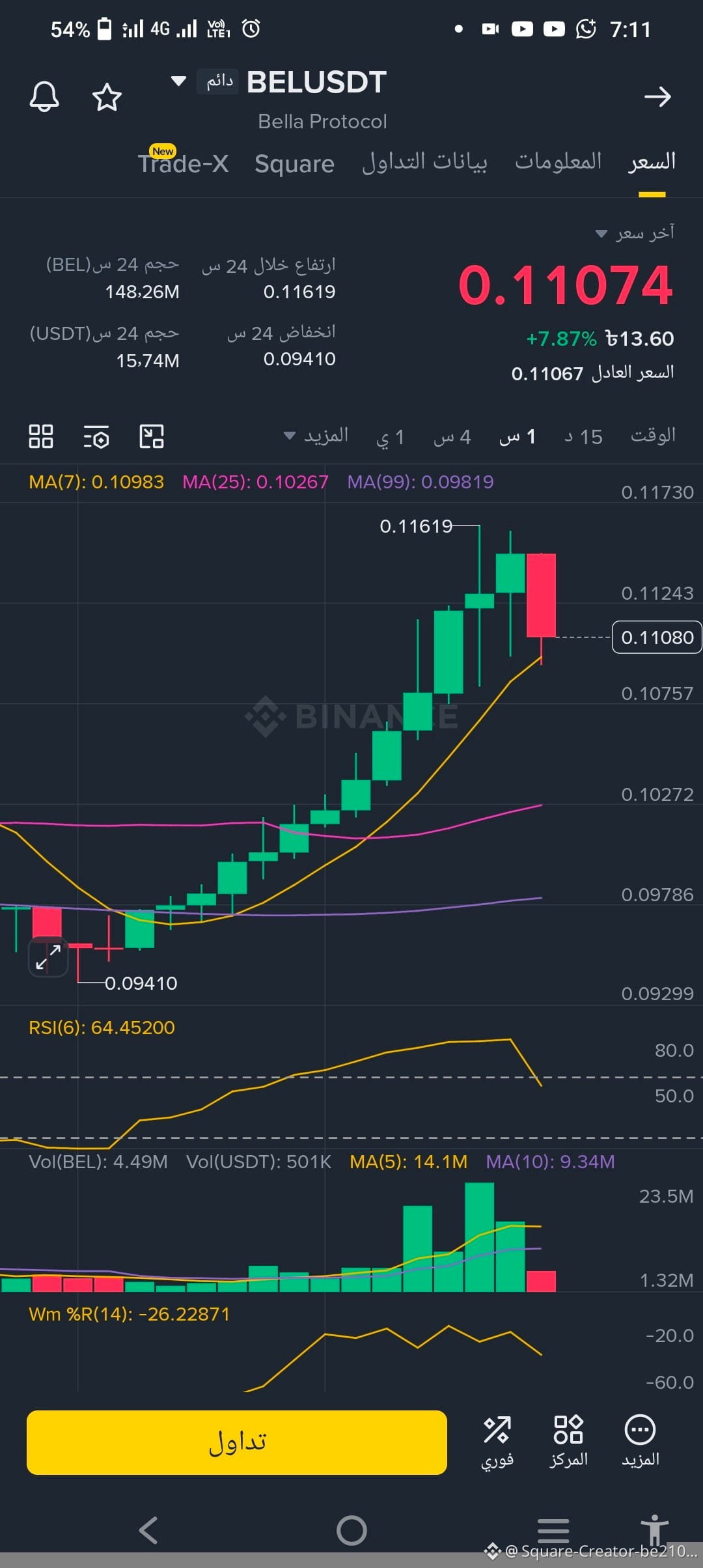Open the pair selector dropdown arrow beside BELUSDT
This screenshot has width=703, height=1568.
pos(178,81)
